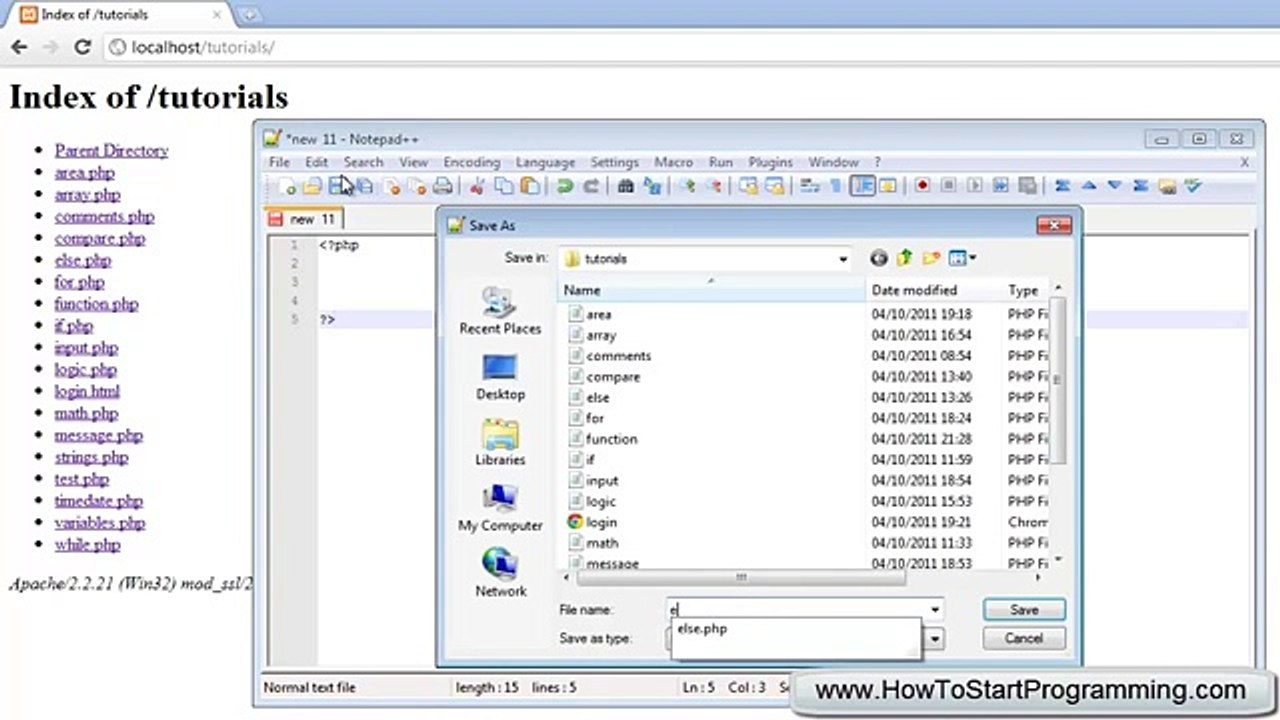This screenshot has height=720, width=1280.
Task: Click Network in dialog sidebar
Action: [x=500, y=574]
